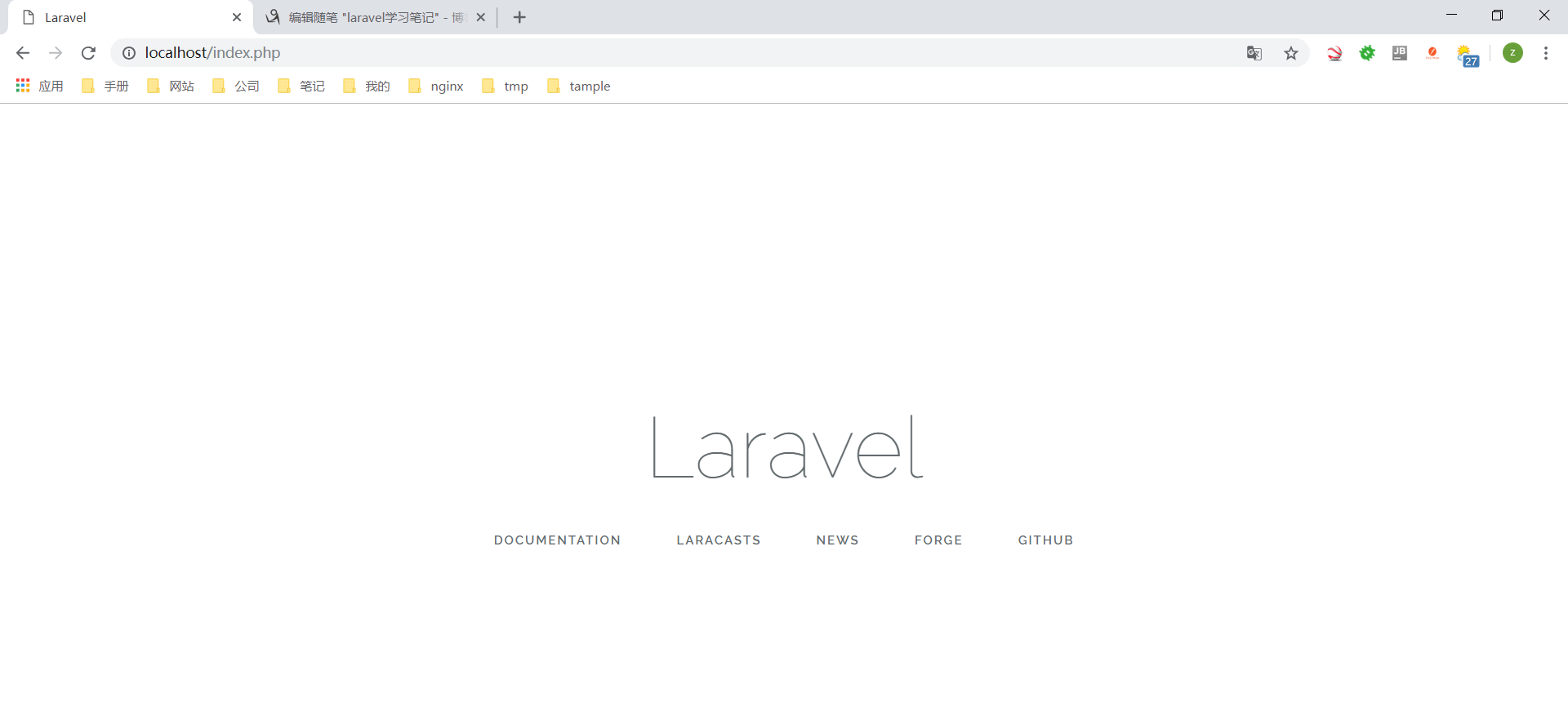Reload the localhost page

tap(88, 53)
